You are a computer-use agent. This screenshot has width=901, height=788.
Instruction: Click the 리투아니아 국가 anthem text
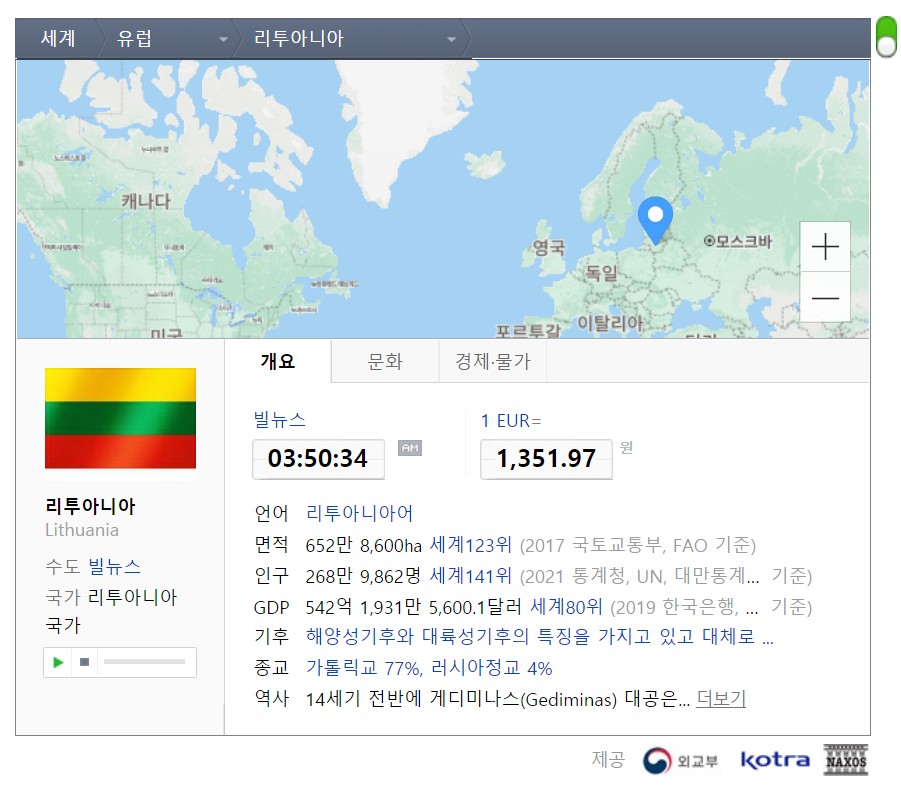(x=111, y=610)
